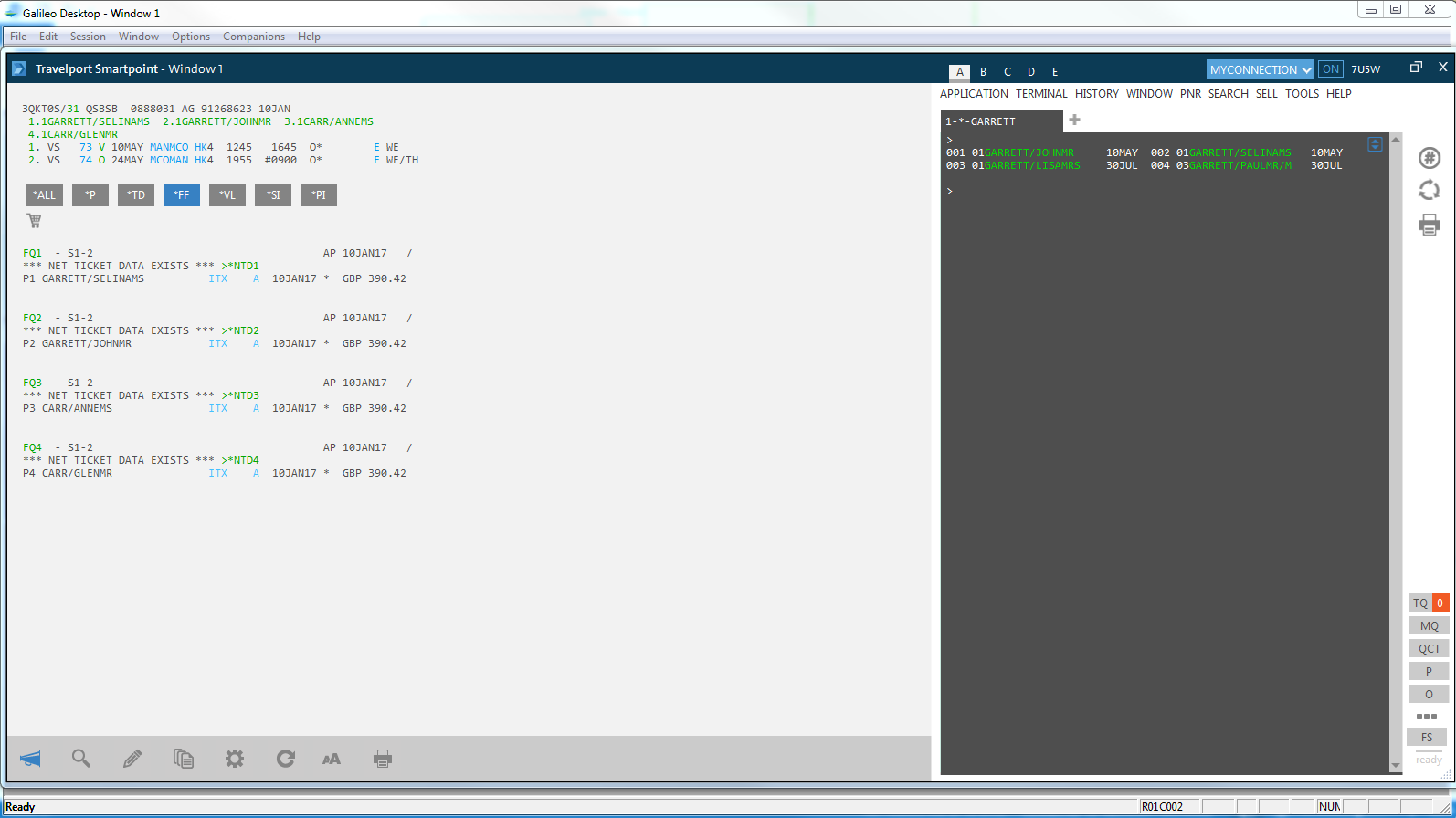Screen dimensions: 1456x818
Task: Toggle the ON connection switch
Action: [x=1331, y=69]
